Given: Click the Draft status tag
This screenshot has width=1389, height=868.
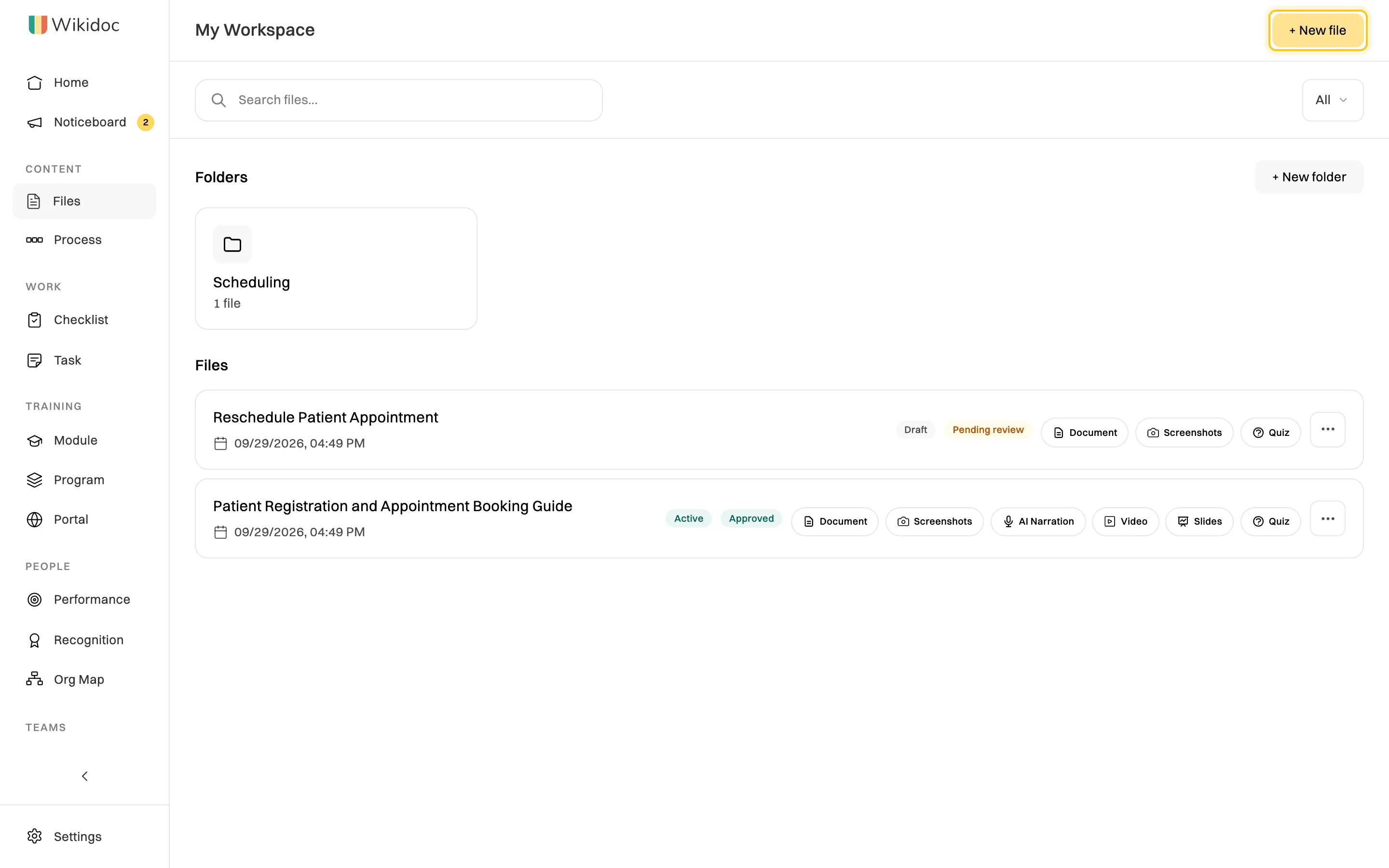Looking at the screenshot, I should 915,430.
